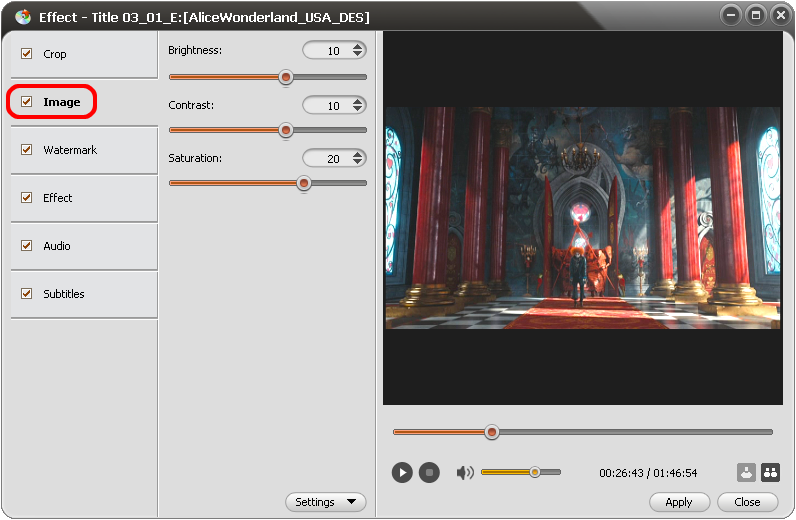
Task: Toggle the comparison preview layout icon
Action: 770,472
